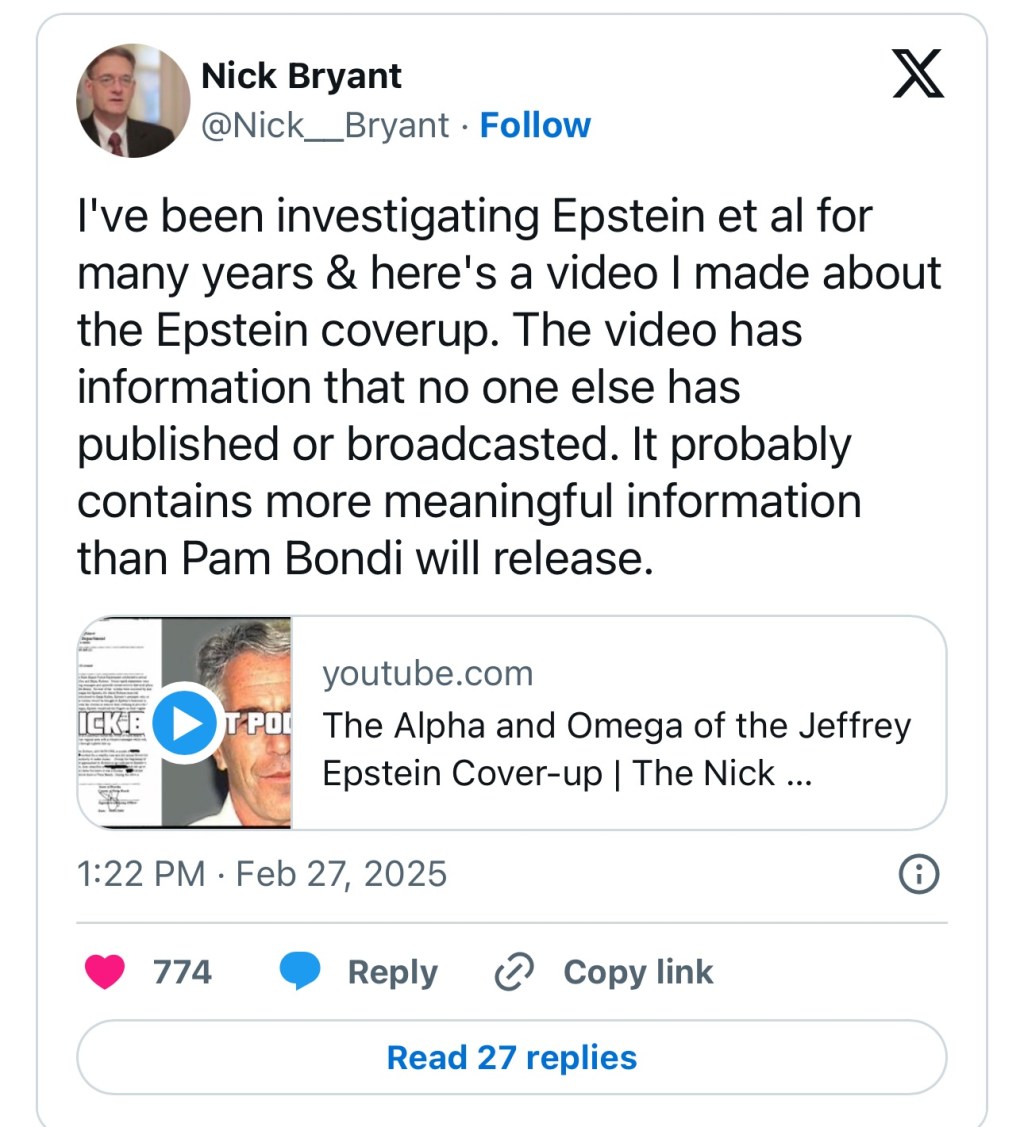
Task: Play the embedded YouTube video
Action: tap(185, 722)
